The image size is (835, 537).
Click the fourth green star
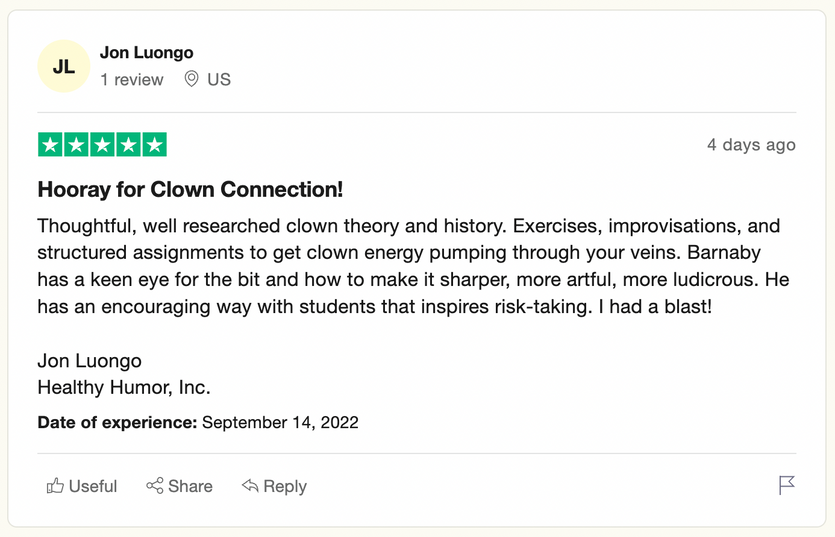128,145
